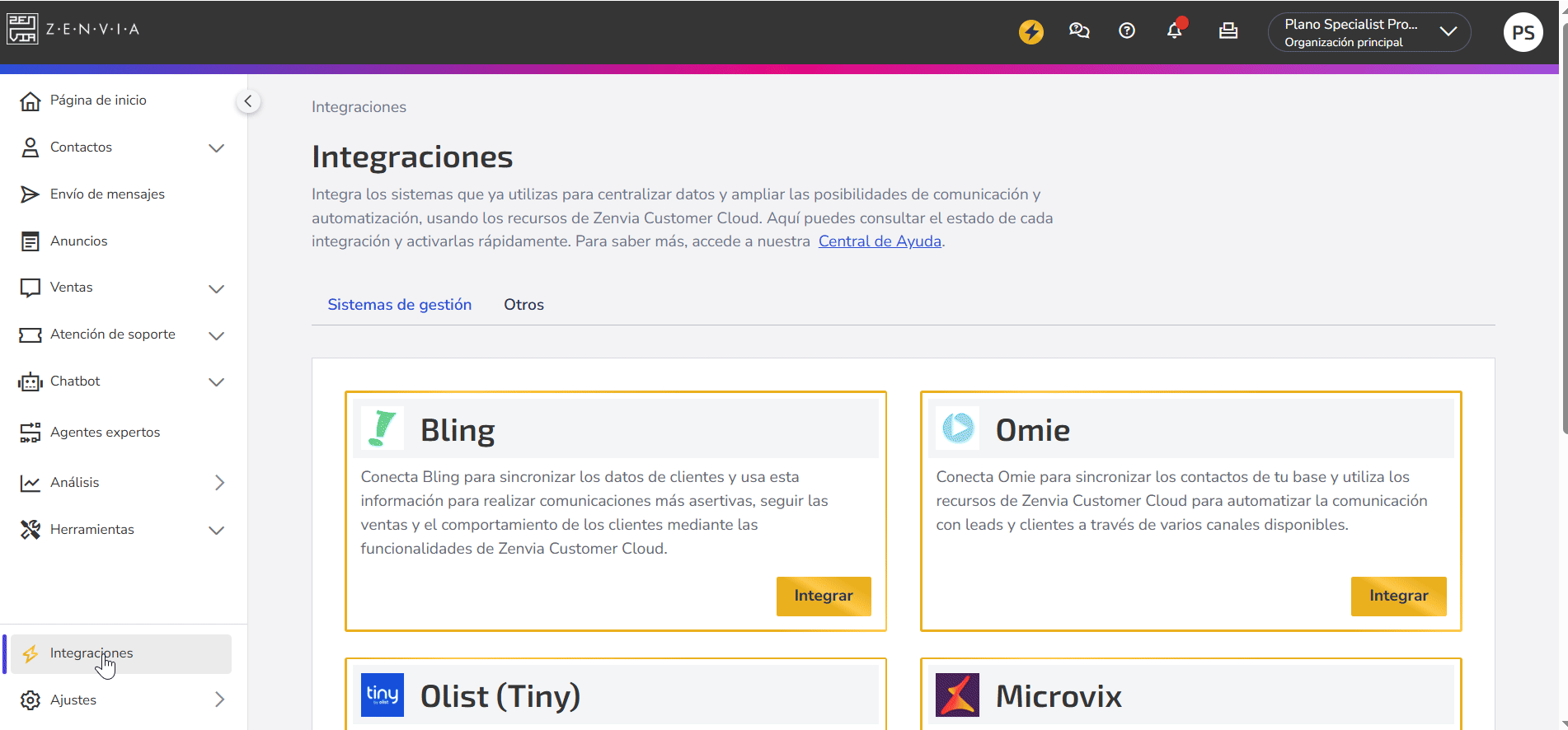Open the help question mark icon
The width and height of the screenshot is (1568, 730).
coord(1127,31)
